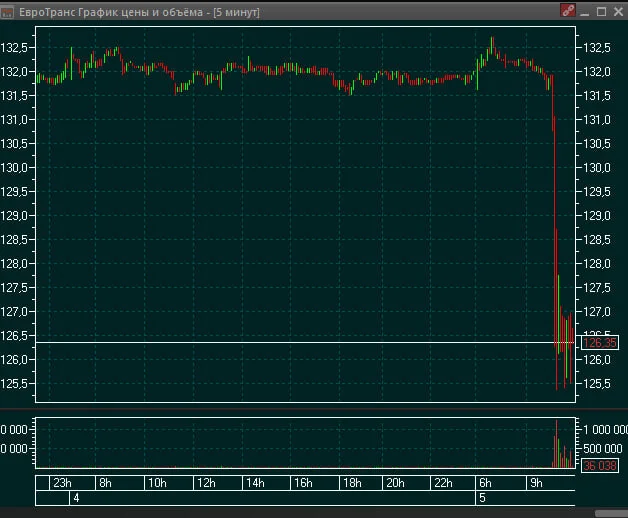The width and height of the screenshot is (628, 518).
Task: Click the 14h time axis label
Action: pyautogui.click(x=255, y=483)
